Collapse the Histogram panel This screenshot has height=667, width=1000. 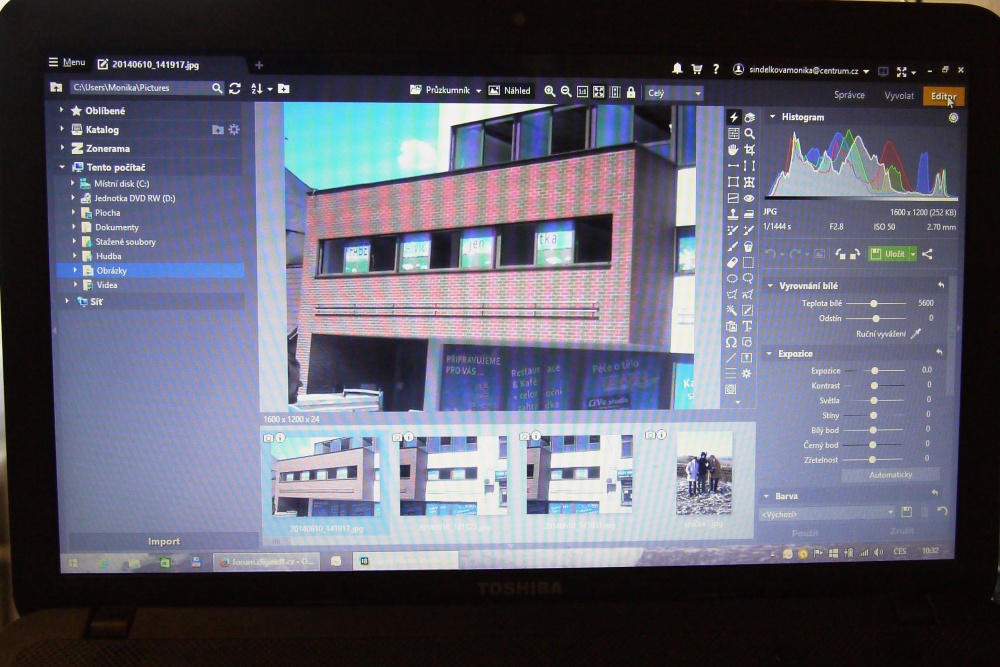coord(772,117)
